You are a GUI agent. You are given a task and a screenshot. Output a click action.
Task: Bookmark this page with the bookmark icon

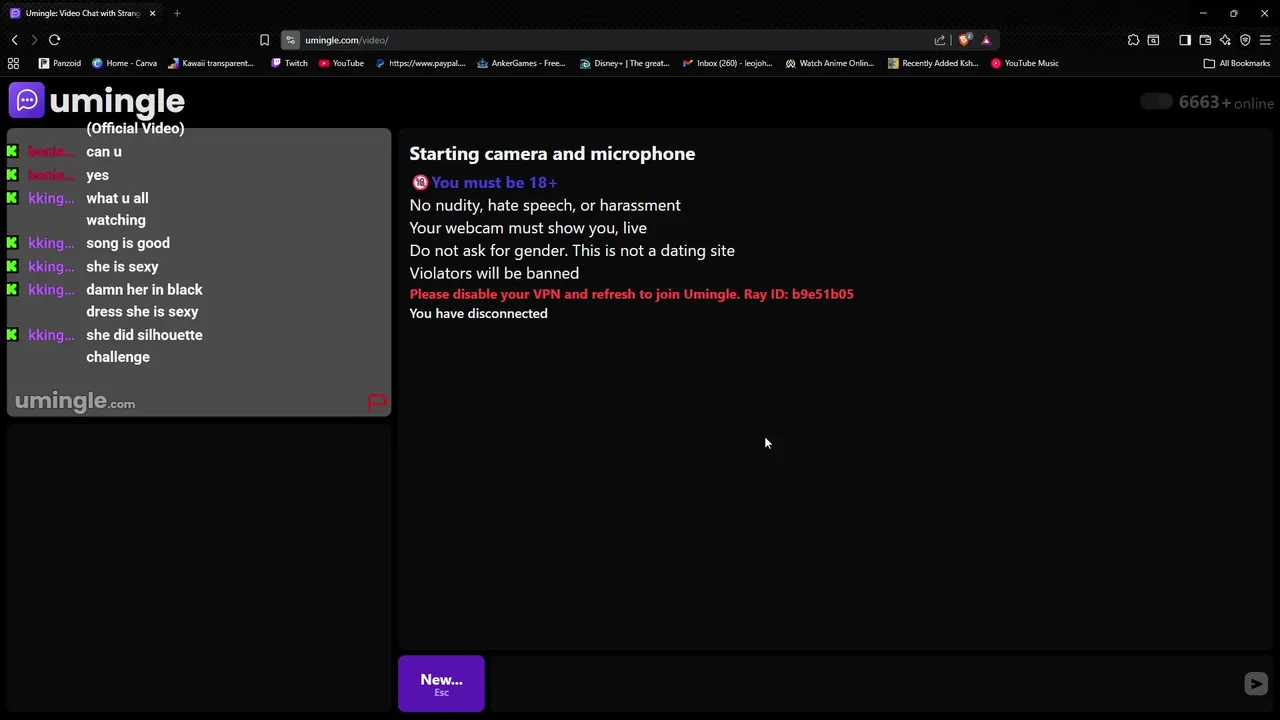tap(264, 40)
